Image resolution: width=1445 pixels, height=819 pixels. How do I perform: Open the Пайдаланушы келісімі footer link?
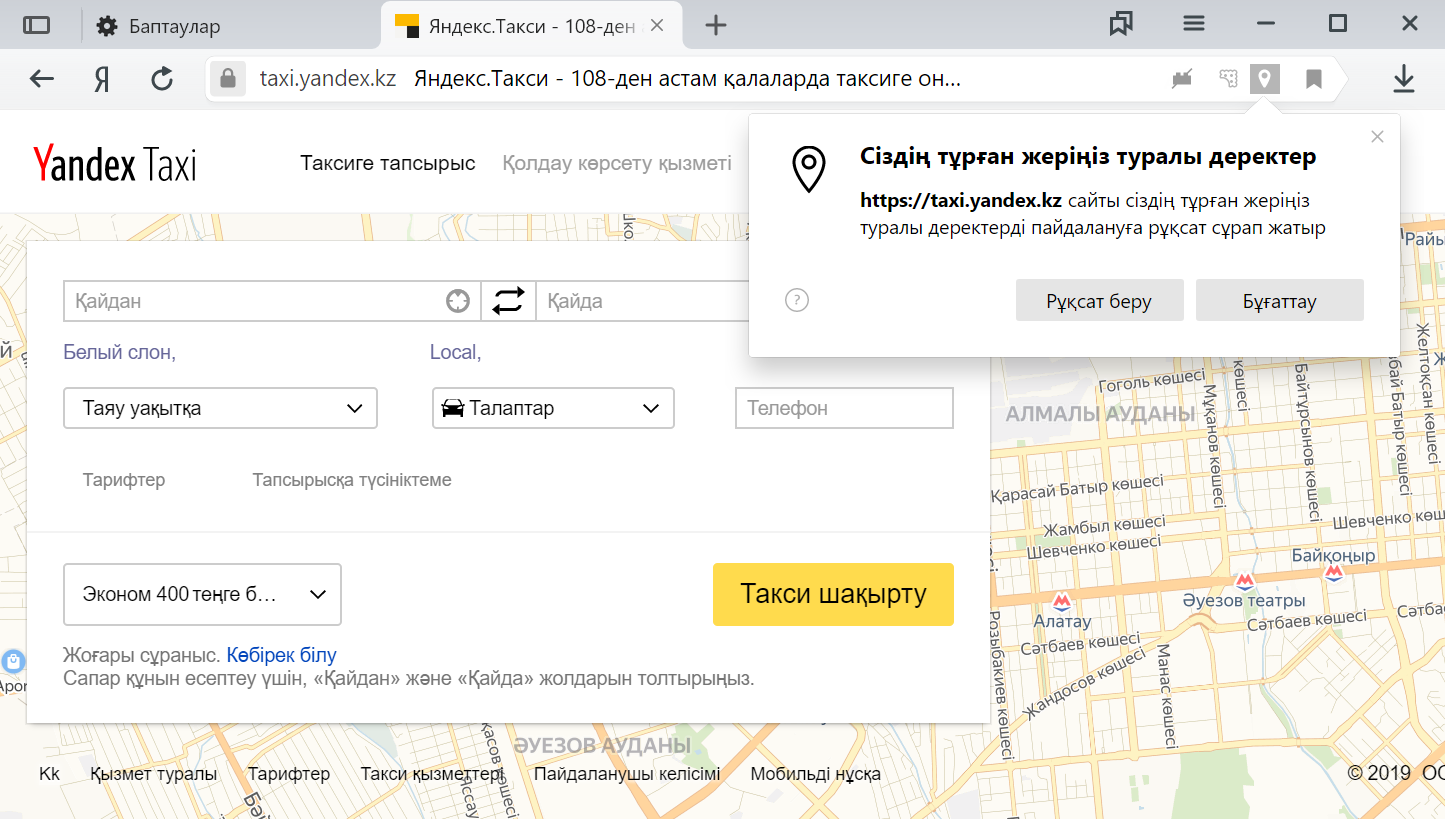(x=627, y=774)
